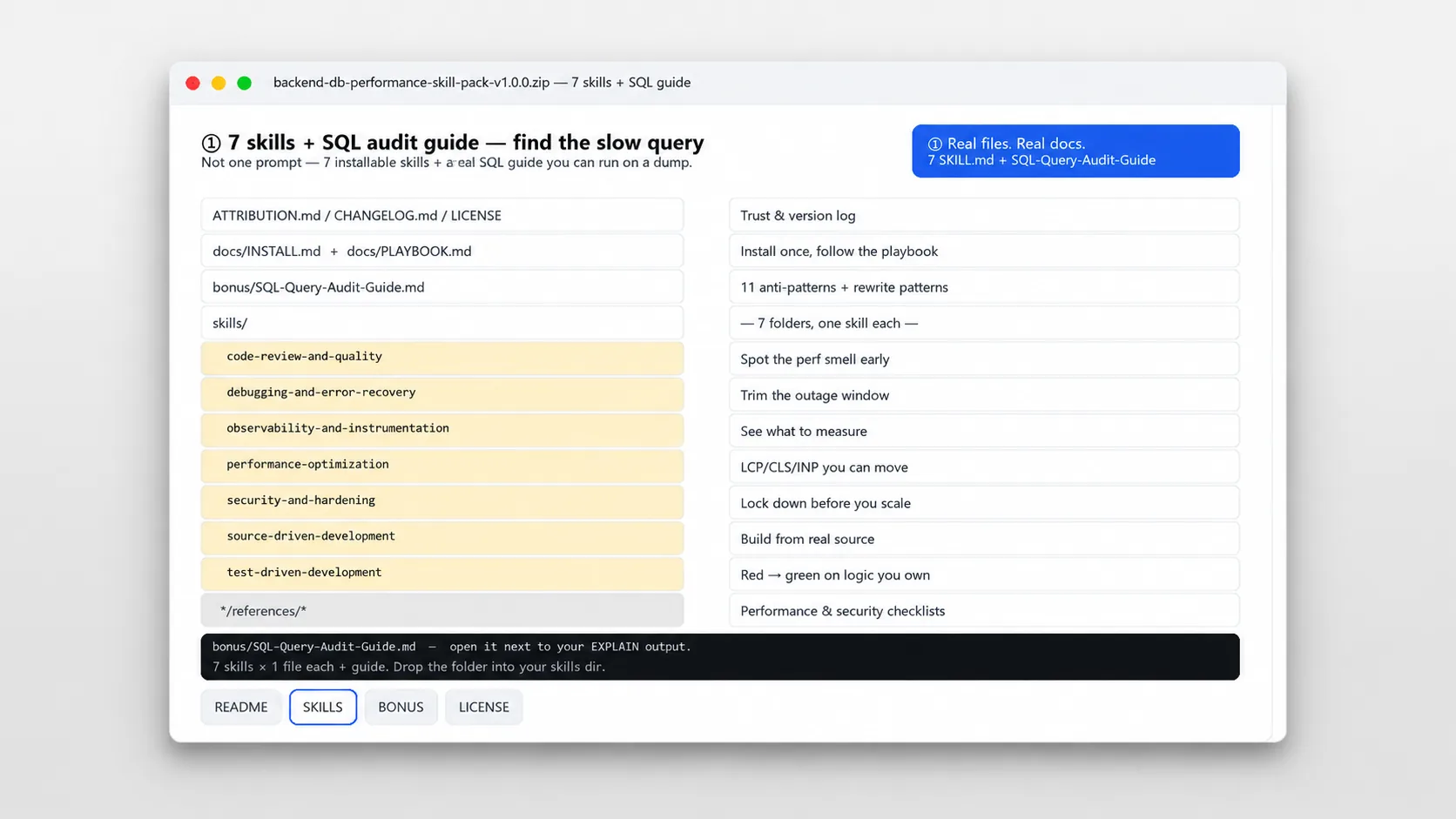The image size is (1456, 819).
Task: Select the ATTRIBUTION.md / CHANGELOG.md / LICENSE row
Action: [442, 215]
